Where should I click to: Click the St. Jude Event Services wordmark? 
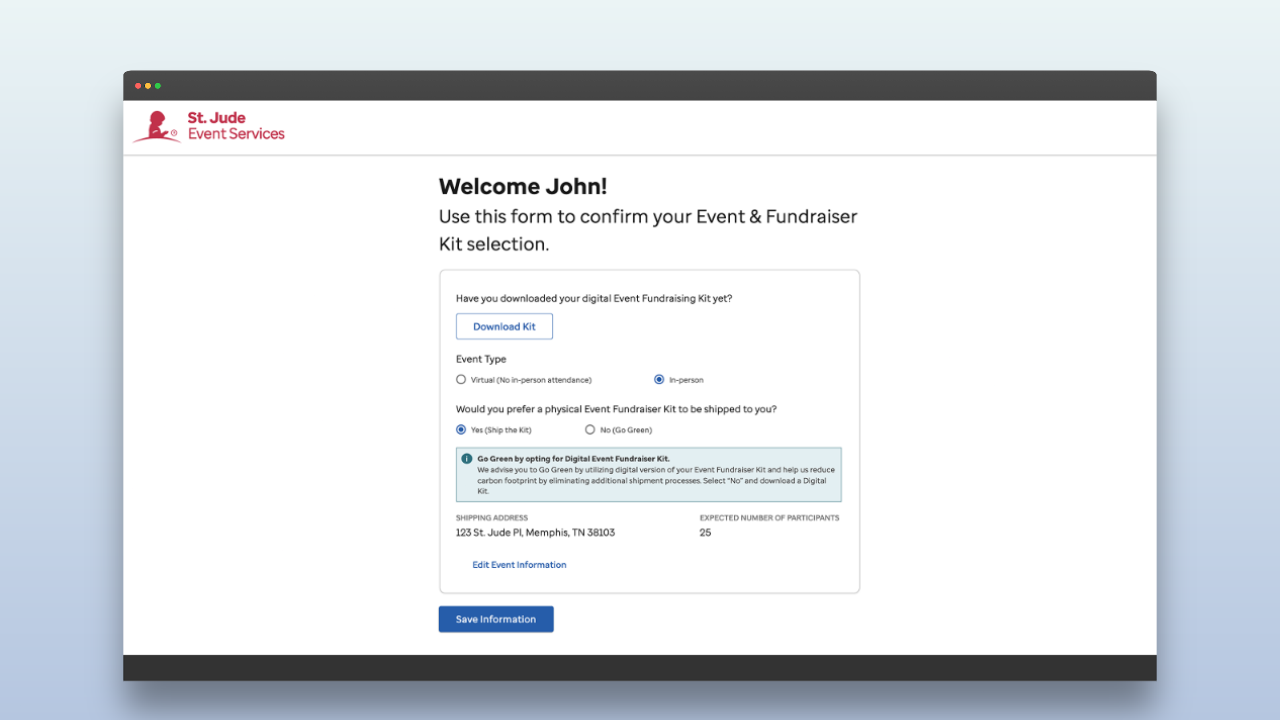[x=236, y=126]
